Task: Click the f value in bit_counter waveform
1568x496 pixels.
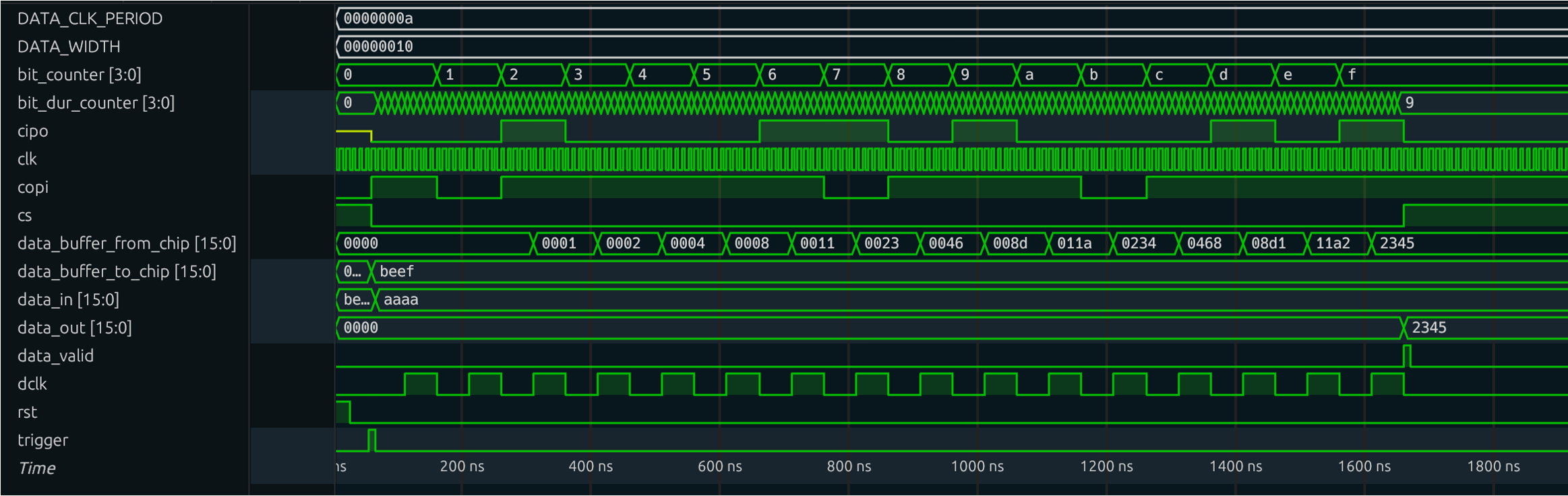Action: tap(1352, 75)
